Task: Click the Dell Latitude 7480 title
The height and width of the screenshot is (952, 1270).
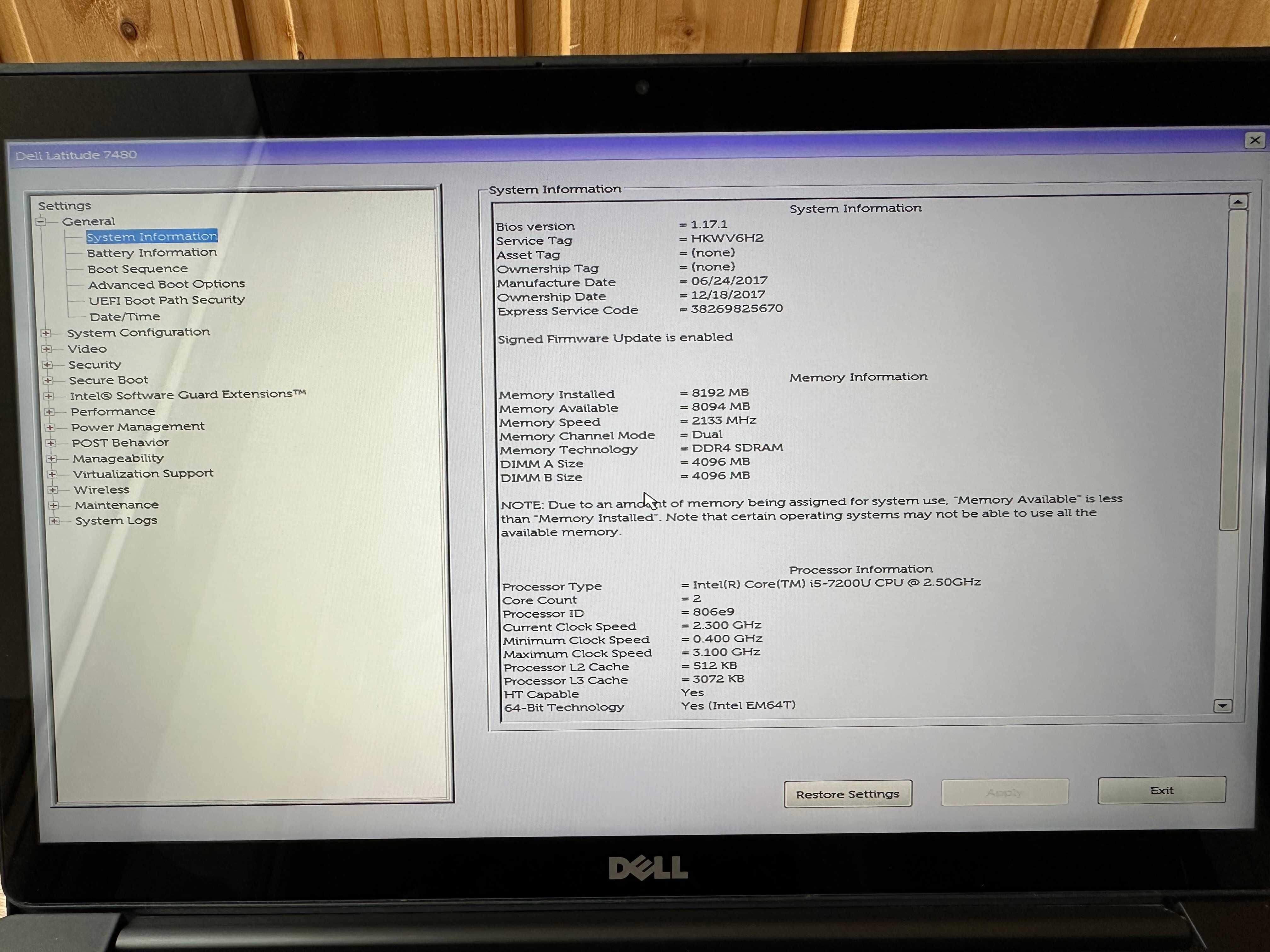Action: 76,155
